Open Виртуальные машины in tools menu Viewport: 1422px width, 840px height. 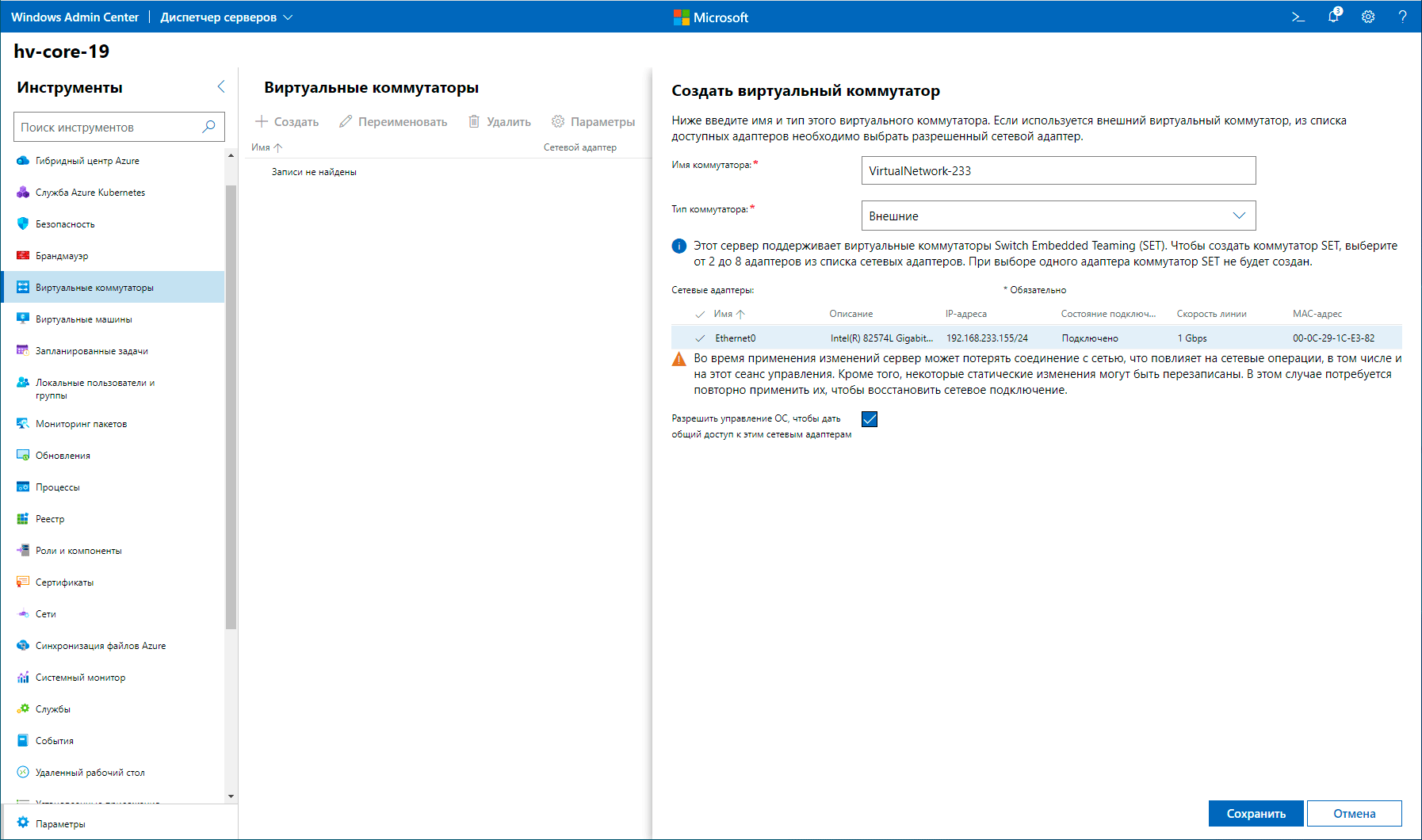tap(84, 319)
